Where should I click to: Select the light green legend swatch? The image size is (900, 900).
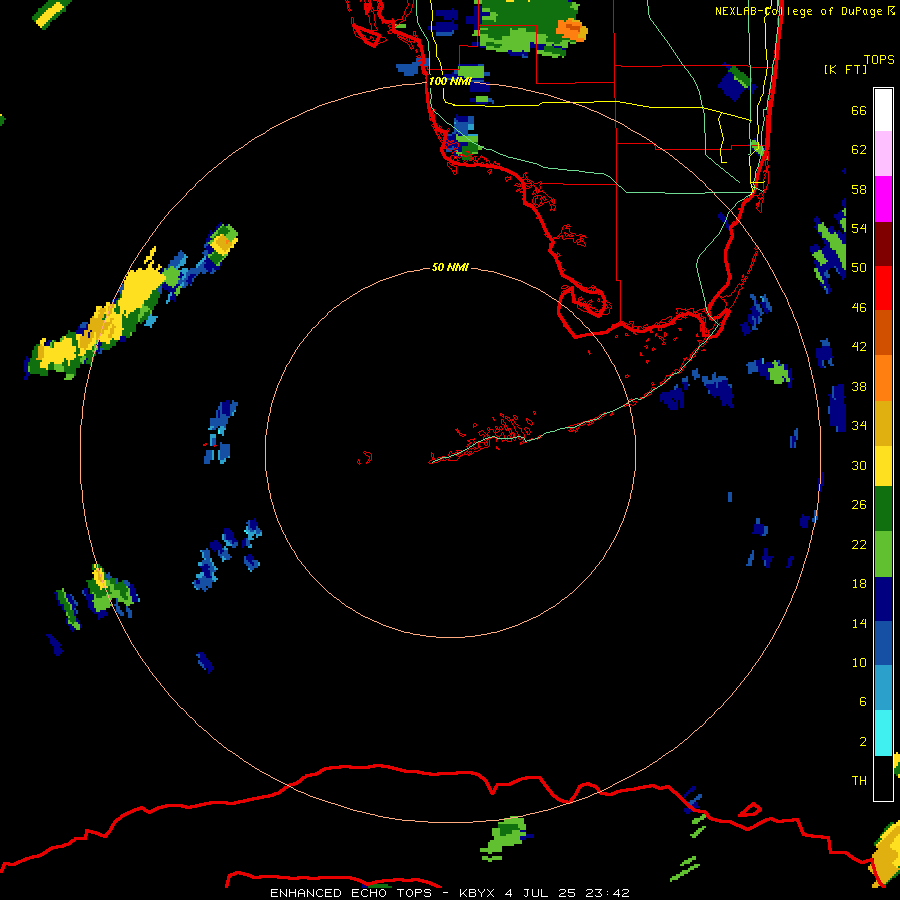(x=883, y=554)
